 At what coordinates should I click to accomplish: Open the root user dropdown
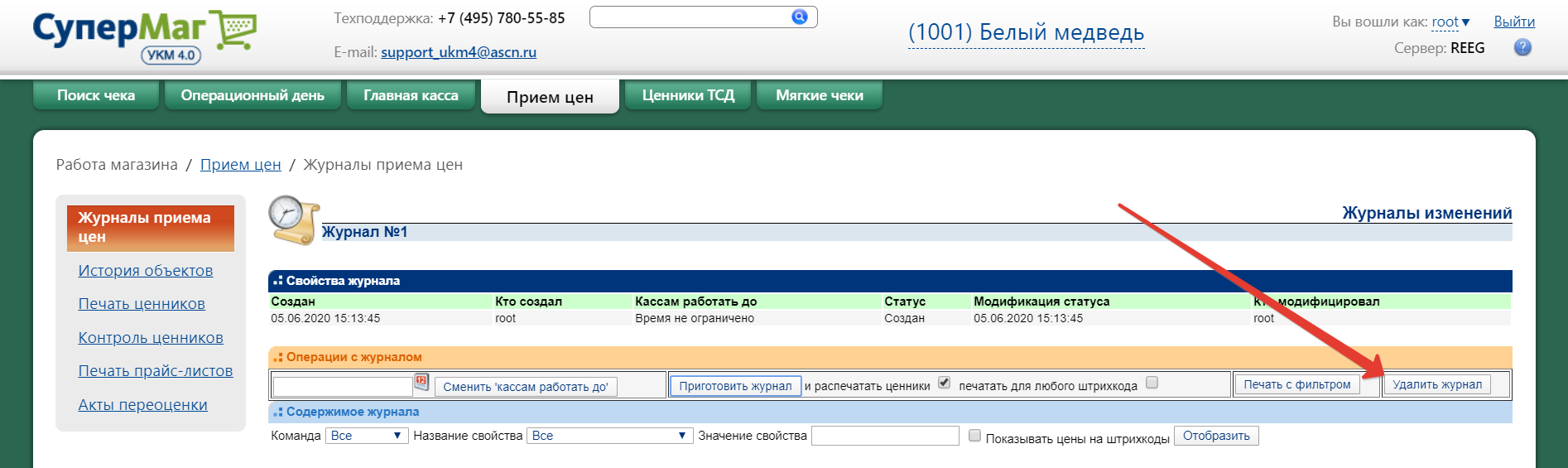tap(1450, 22)
